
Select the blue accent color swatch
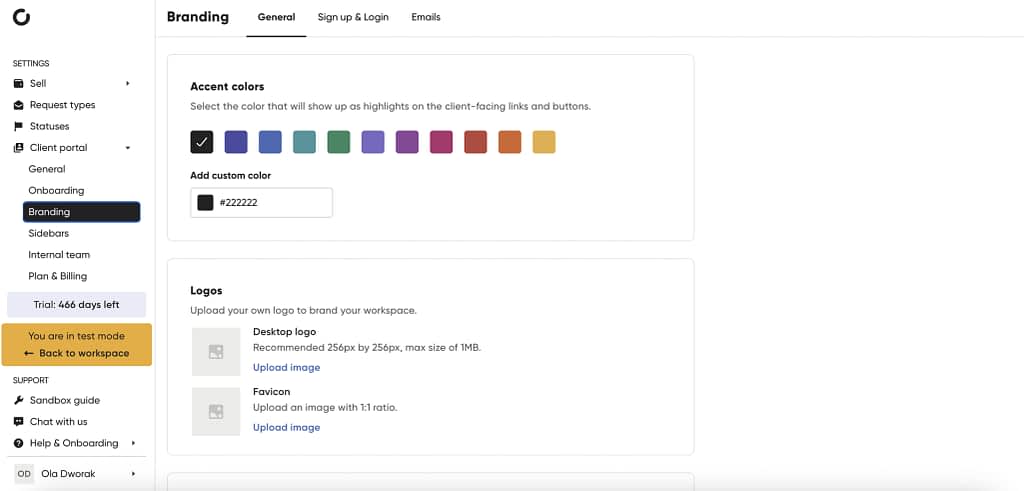point(270,142)
